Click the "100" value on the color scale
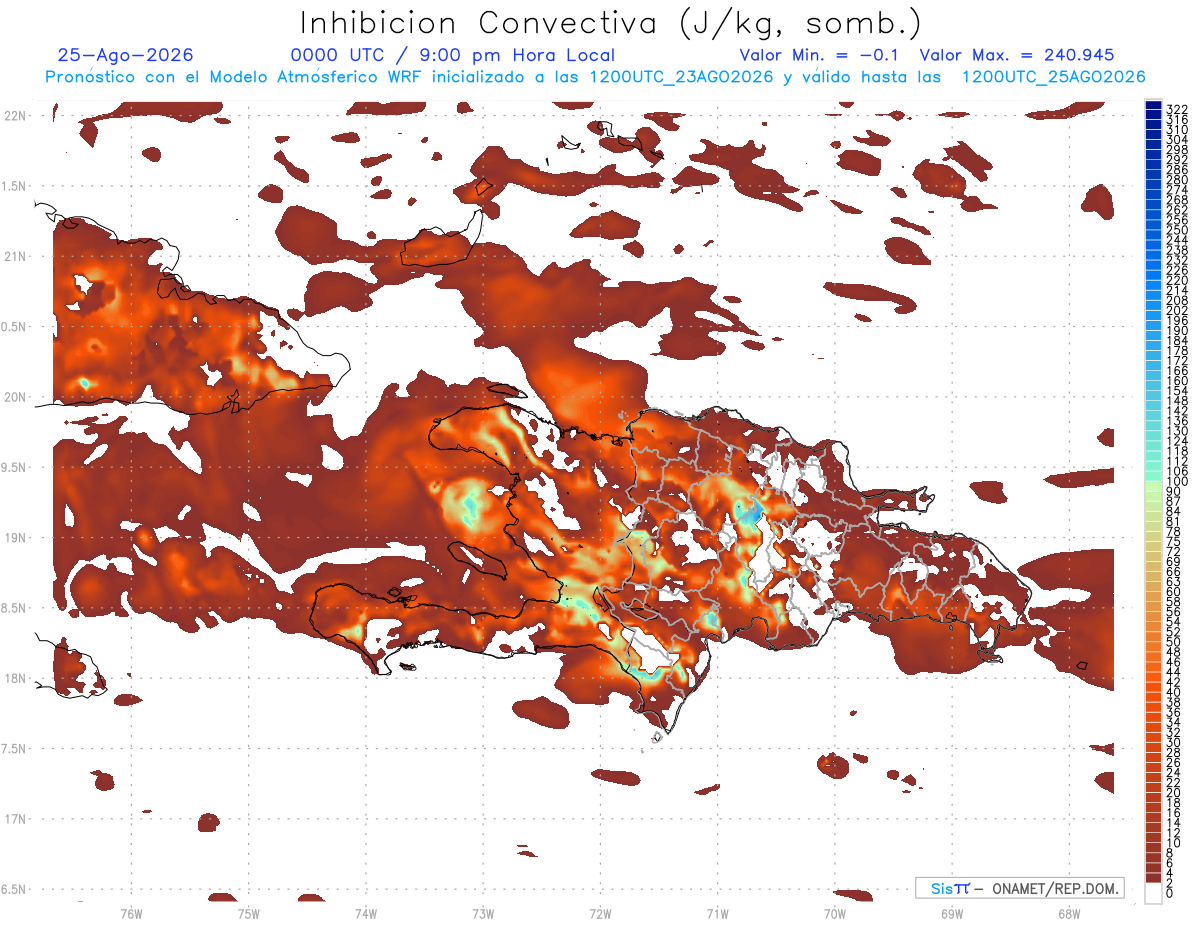The height and width of the screenshot is (927, 1200). click(x=1177, y=483)
